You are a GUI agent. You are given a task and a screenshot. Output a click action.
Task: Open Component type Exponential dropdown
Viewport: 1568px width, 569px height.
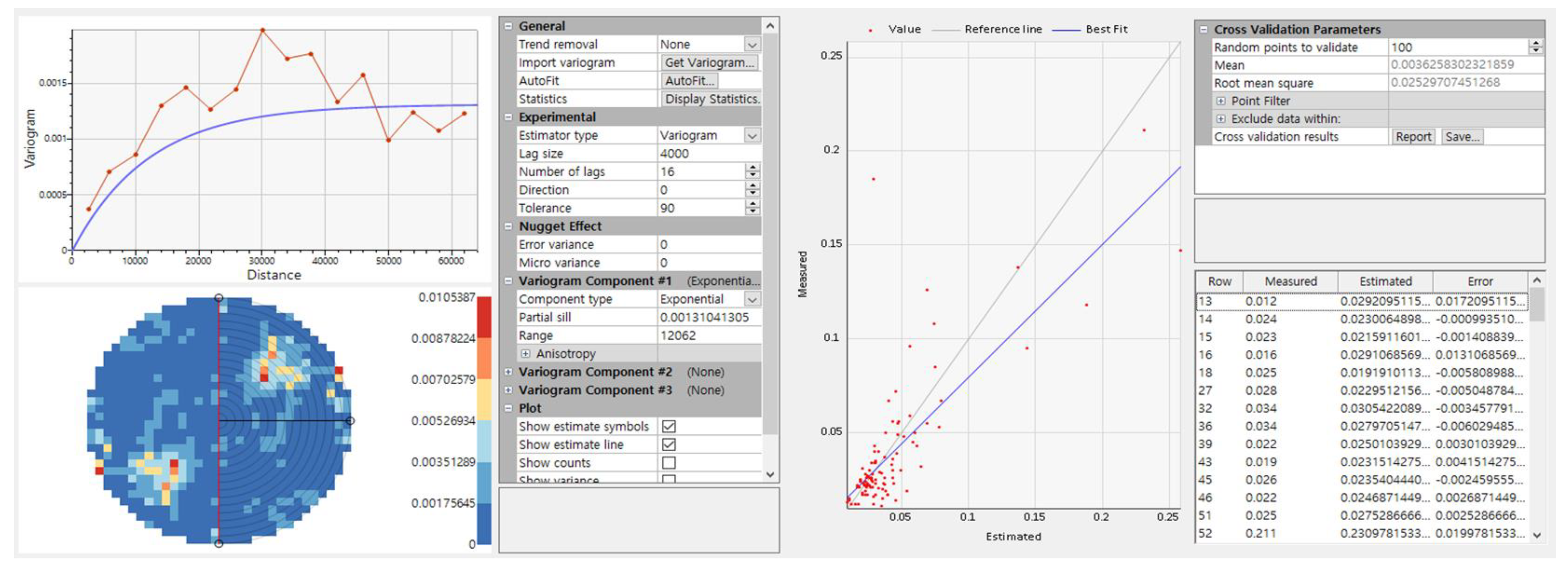point(752,299)
